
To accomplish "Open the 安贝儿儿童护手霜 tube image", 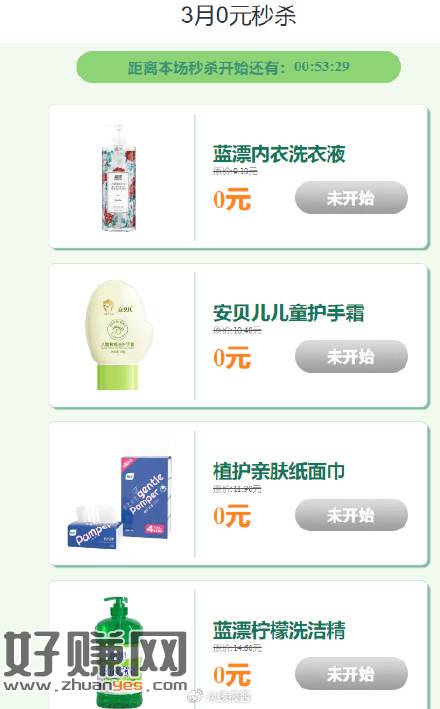I will click(x=119, y=335).
